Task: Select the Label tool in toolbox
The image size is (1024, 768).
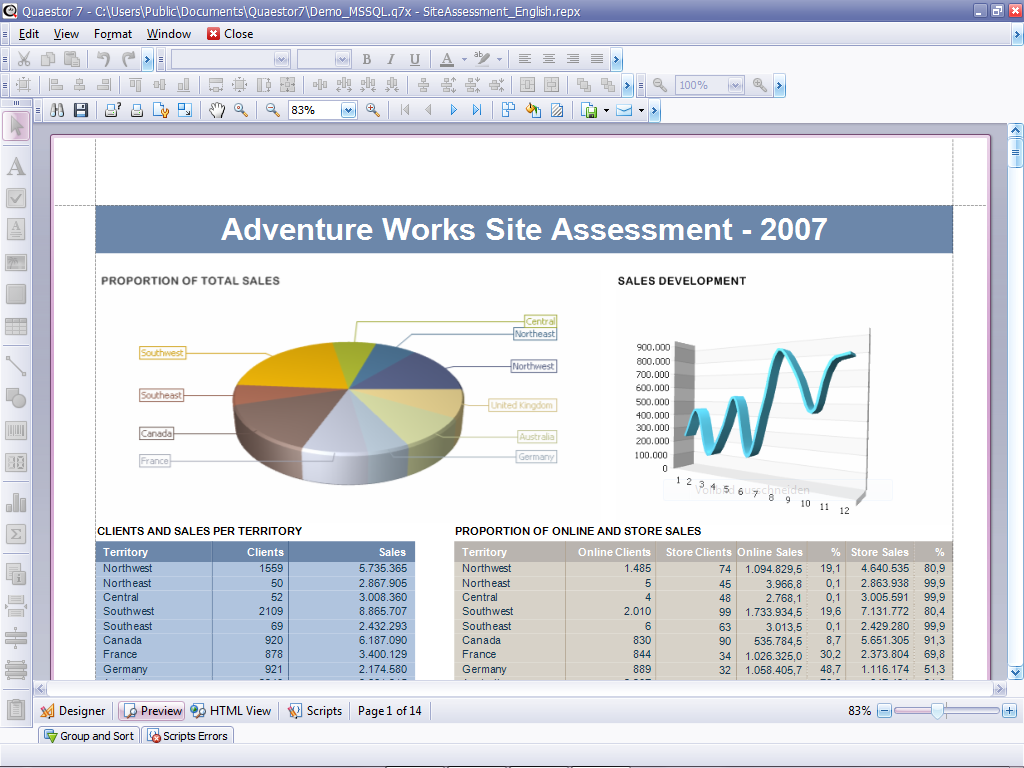Action: coord(16,167)
